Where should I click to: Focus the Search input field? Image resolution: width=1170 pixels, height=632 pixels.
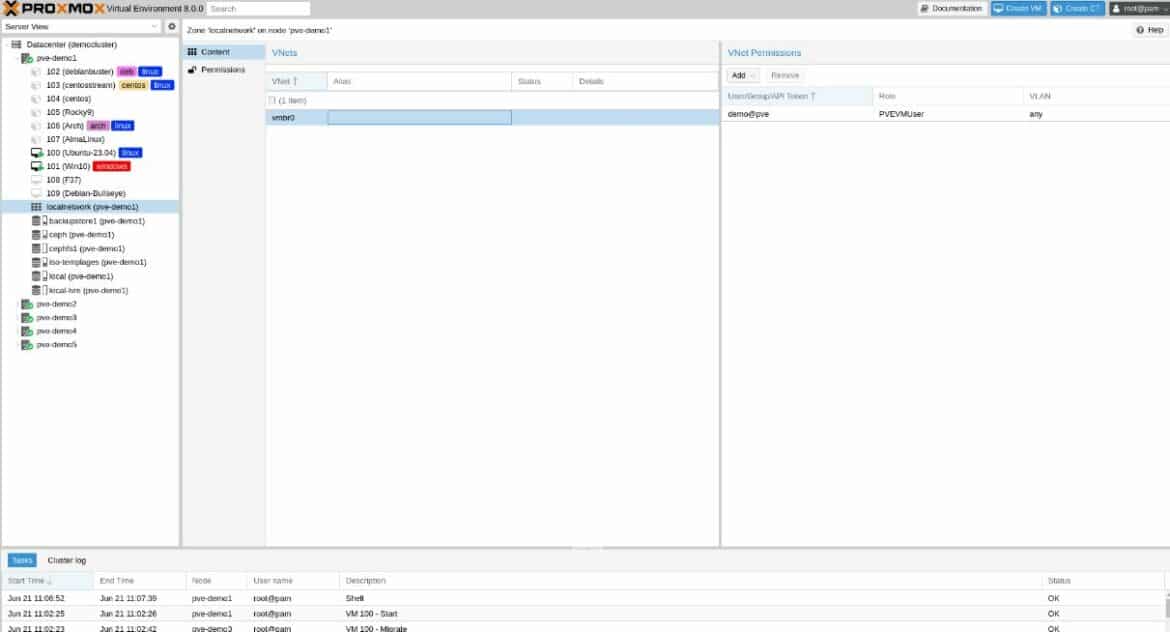tap(258, 8)
